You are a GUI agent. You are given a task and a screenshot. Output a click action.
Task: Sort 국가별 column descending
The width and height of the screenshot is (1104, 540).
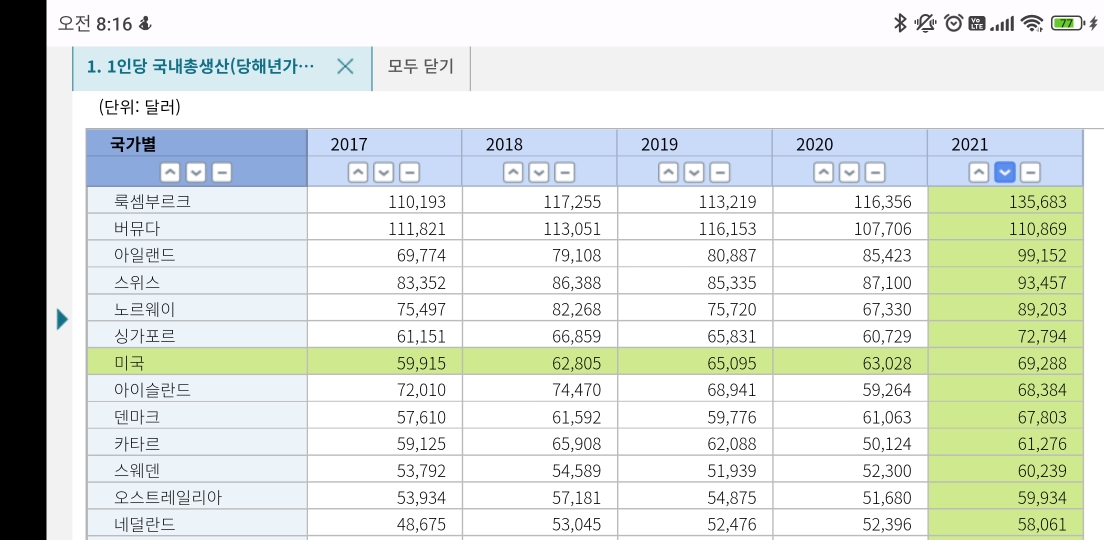tap(196, 172)
